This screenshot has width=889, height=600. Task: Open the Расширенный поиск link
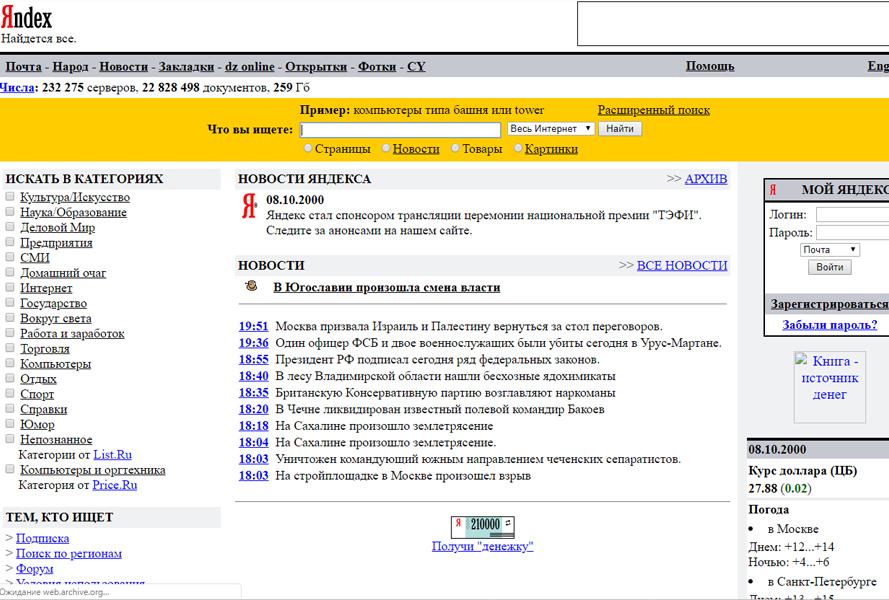click(653, 110)
